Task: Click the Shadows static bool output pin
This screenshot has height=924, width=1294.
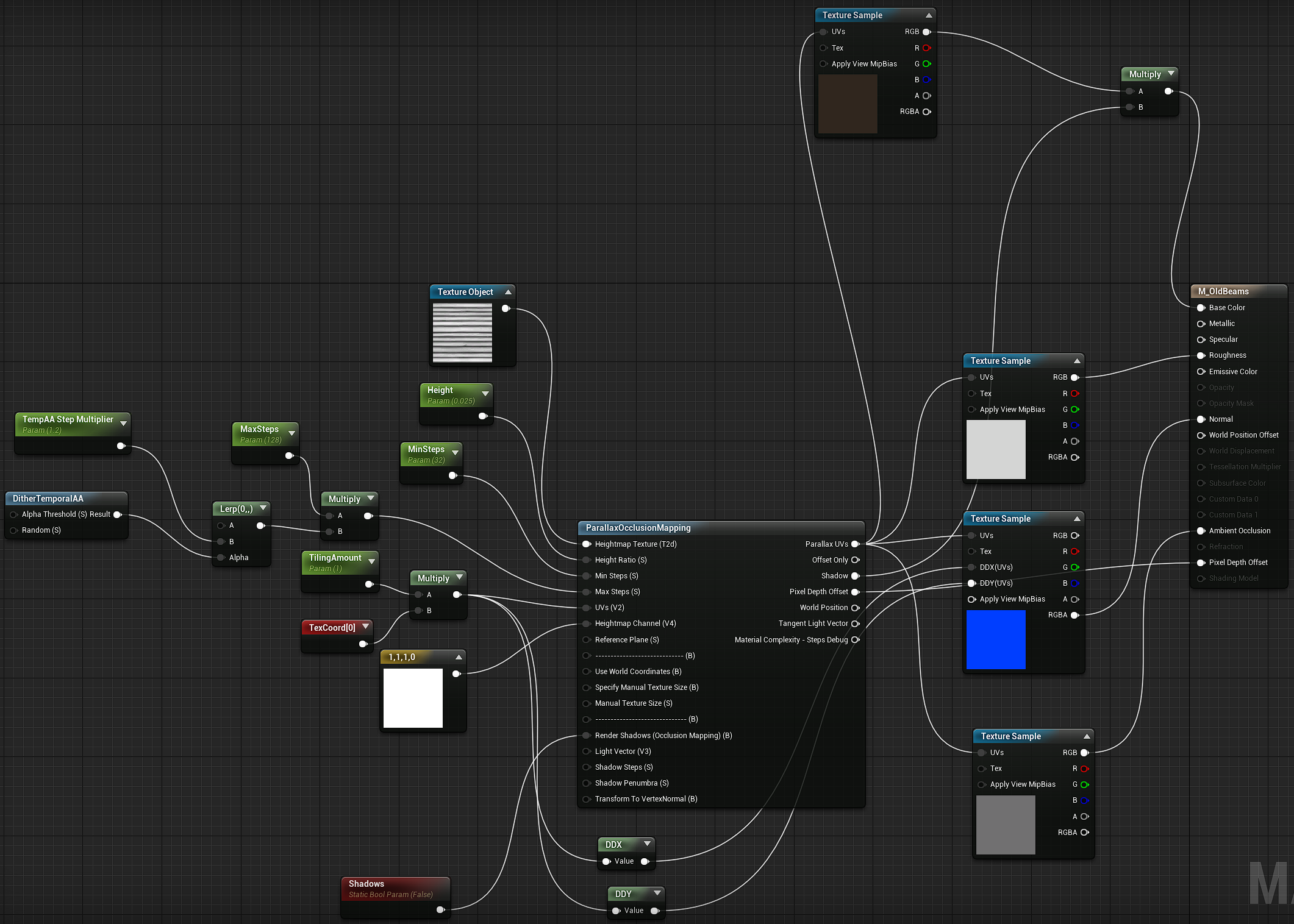Action: tap(440, 910)
